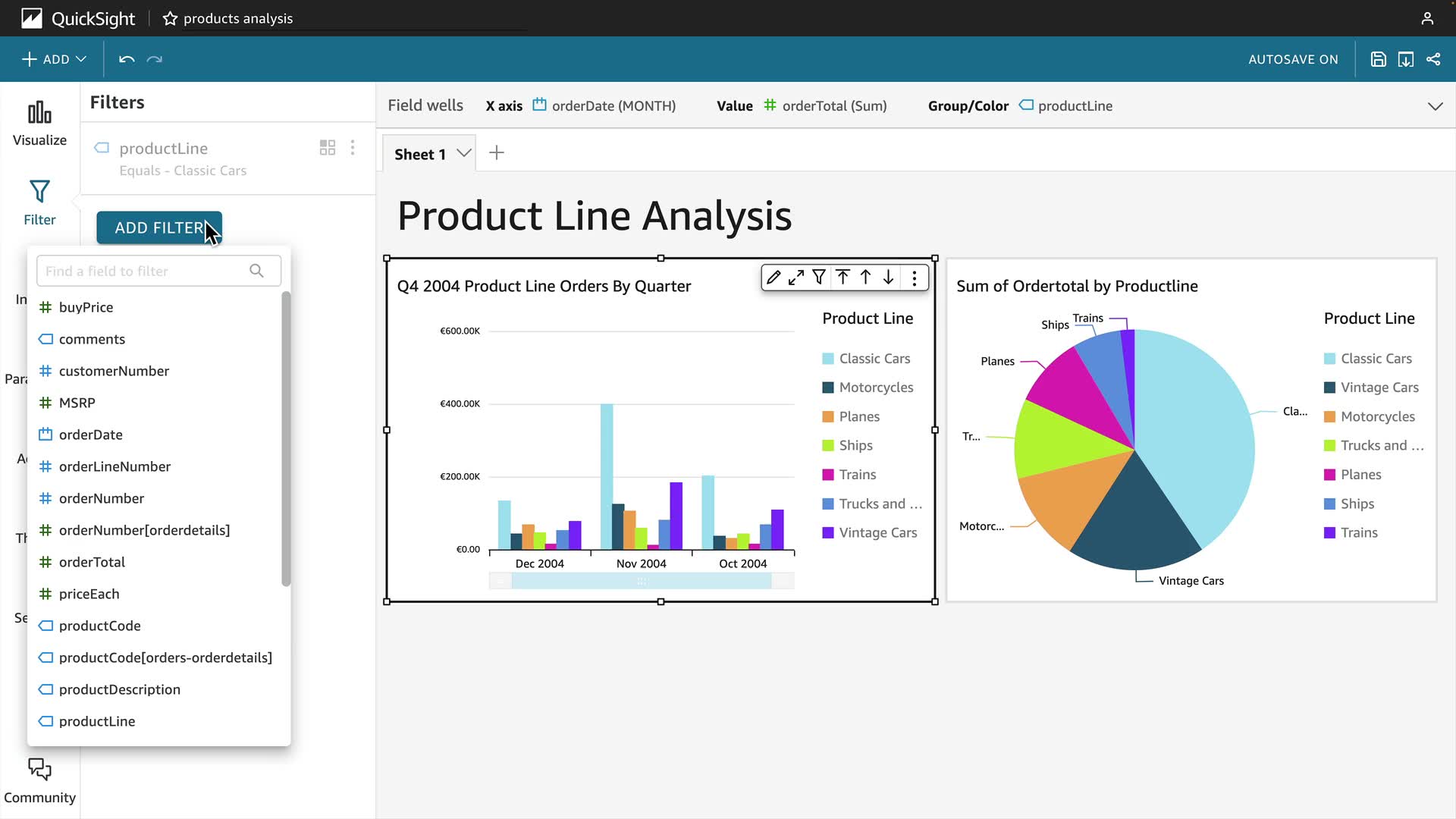Click the funnel filter icon on visual toolbar
This screenshot has height=819, width=1456.
[x=819, y=278]
